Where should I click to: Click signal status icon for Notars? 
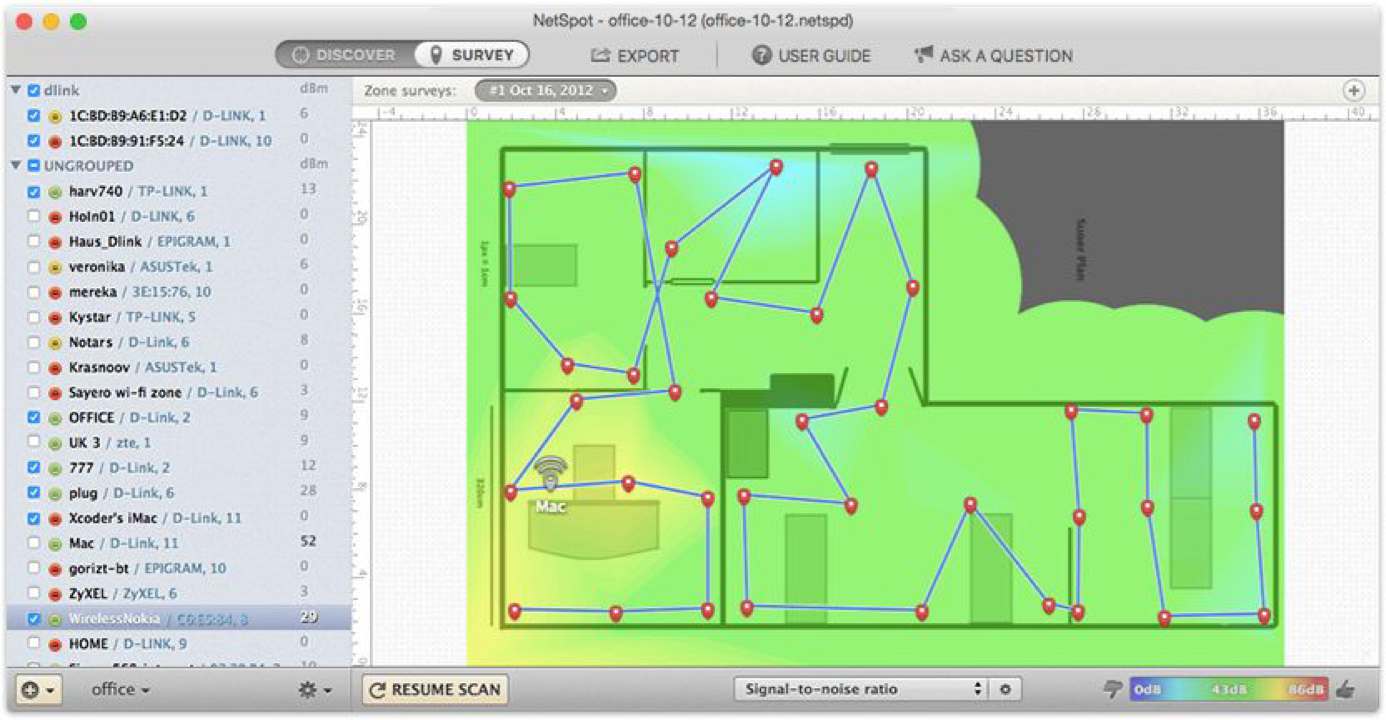[x=55, y=342]
